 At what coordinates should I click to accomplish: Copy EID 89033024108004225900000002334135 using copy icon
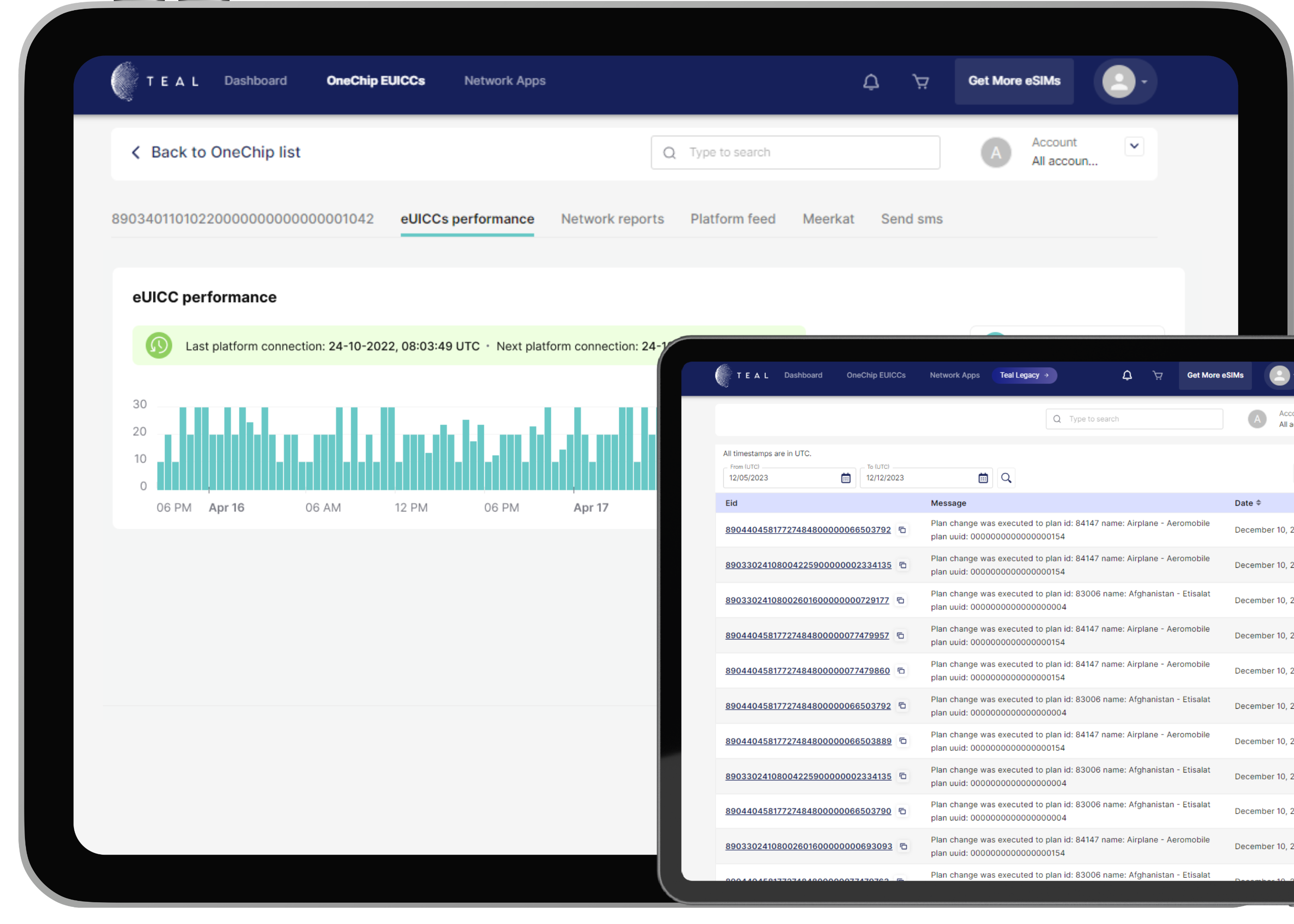coord(903,565)
